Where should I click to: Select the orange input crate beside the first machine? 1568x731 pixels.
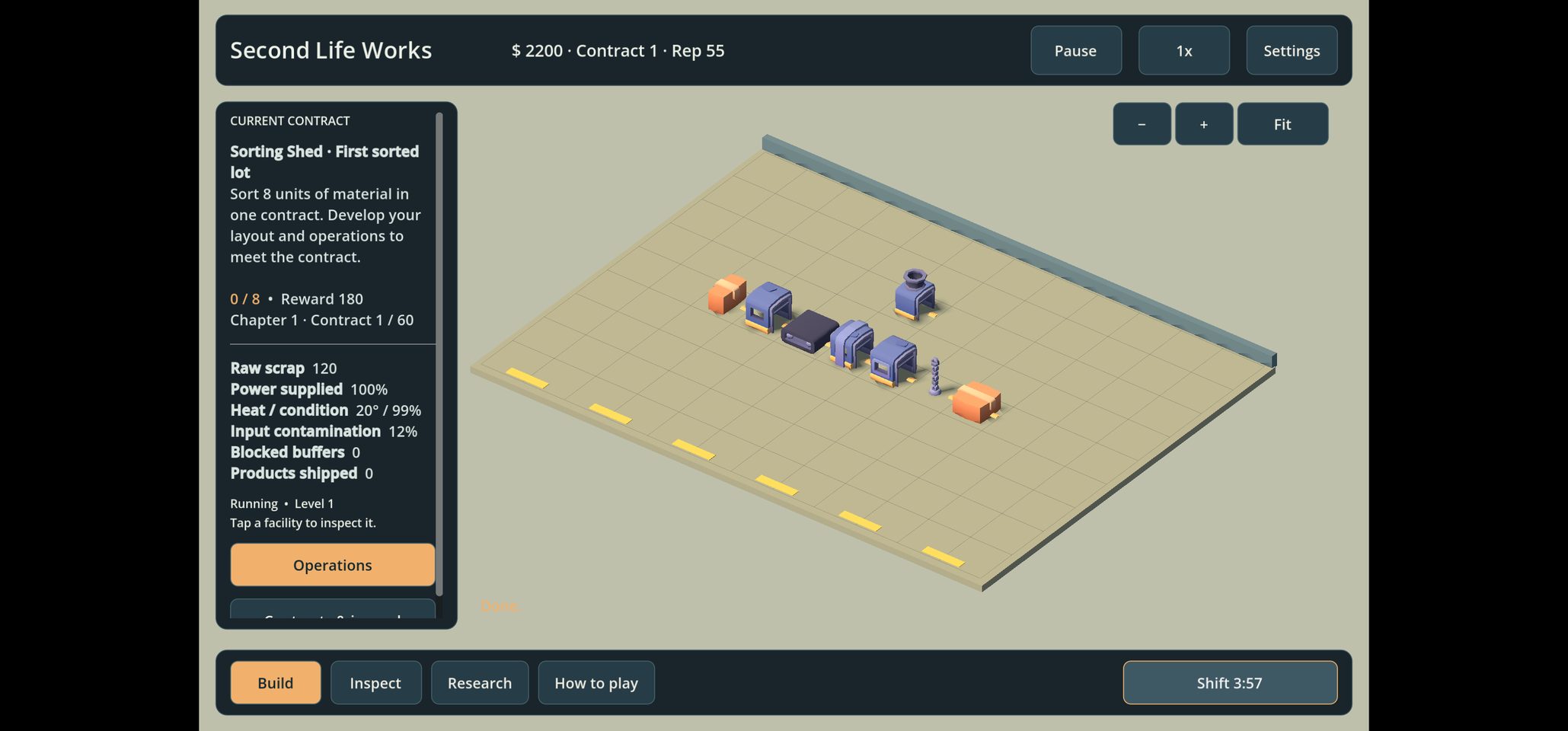coord(727,294)
